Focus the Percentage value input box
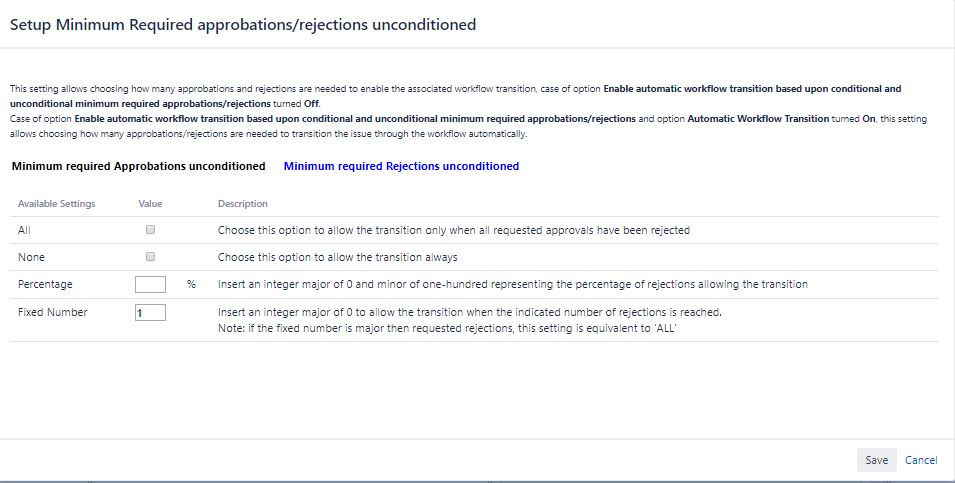Screen dimensions: 955x483 (150, 284)
